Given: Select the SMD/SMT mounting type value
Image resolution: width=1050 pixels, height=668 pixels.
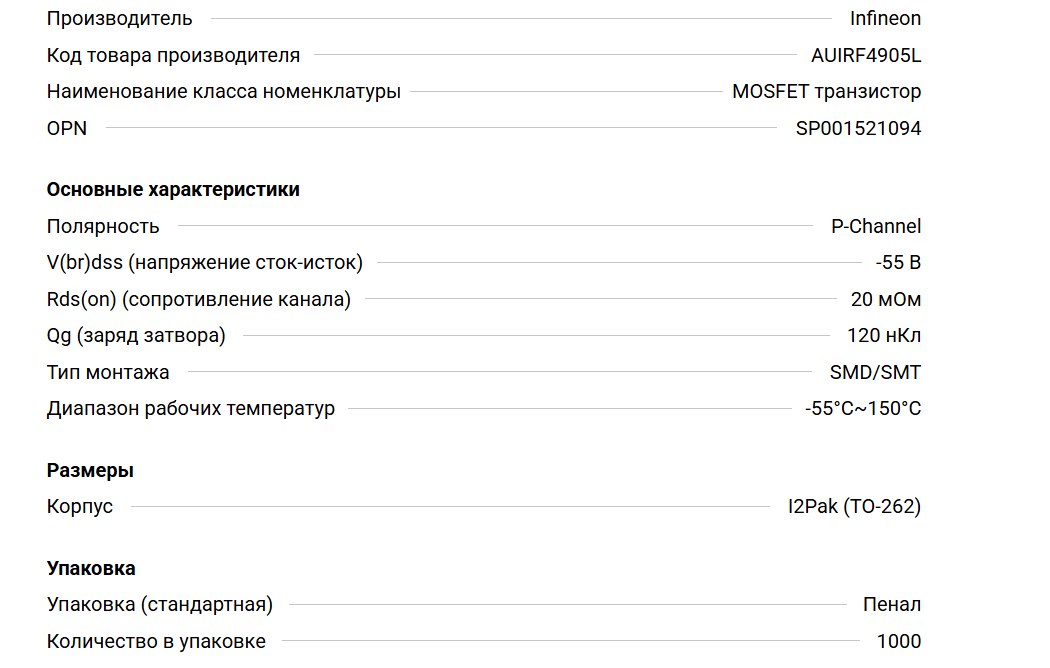Looking at the screenshot, I should click(875, 372).
